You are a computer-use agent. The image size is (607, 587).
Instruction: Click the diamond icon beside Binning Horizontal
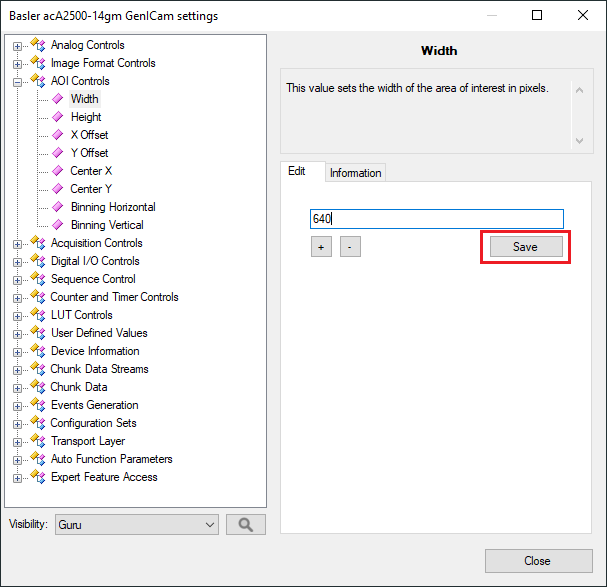point(58,207)
